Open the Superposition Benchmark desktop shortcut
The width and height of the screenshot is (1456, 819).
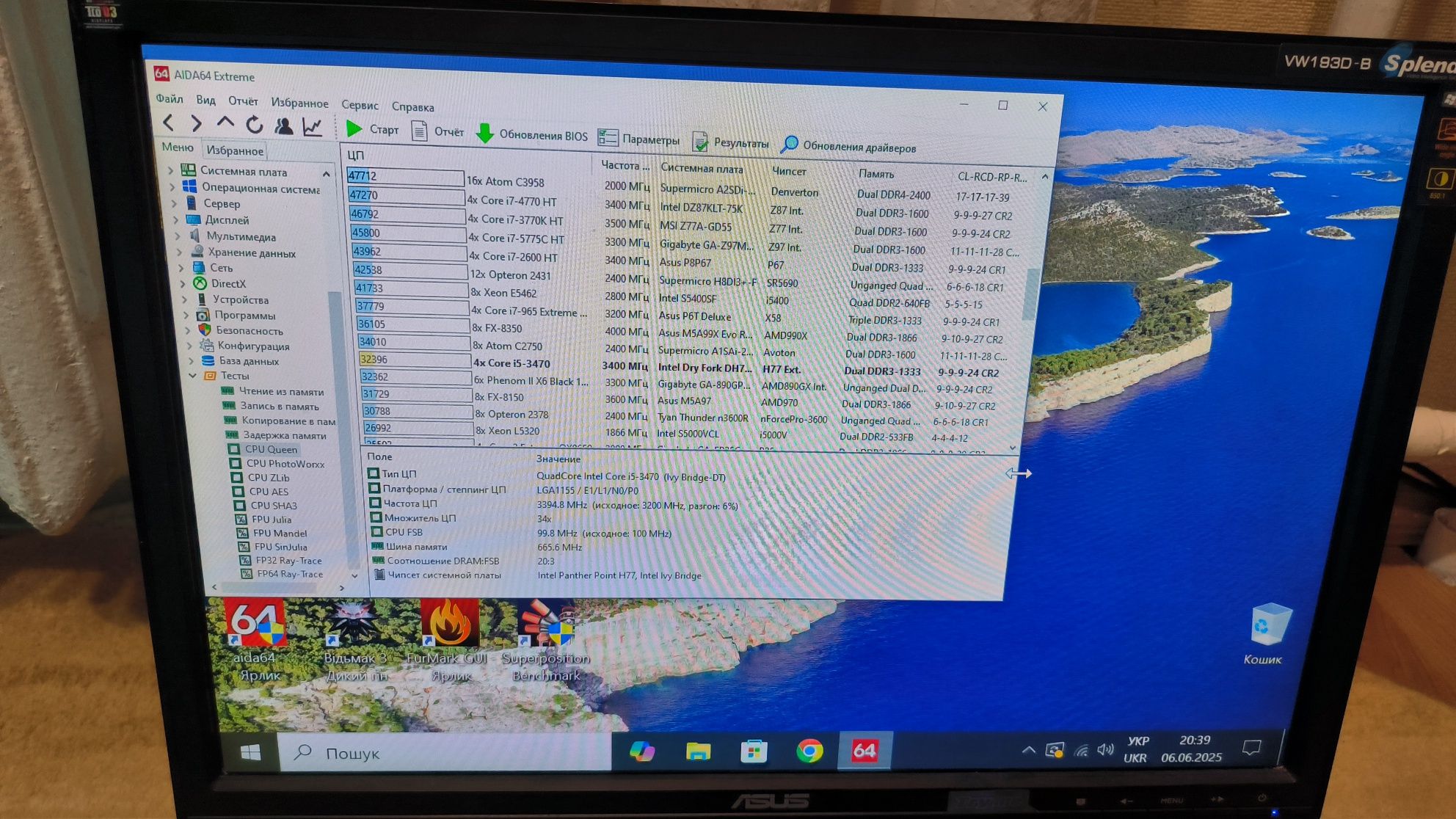(x=546, y=641)
